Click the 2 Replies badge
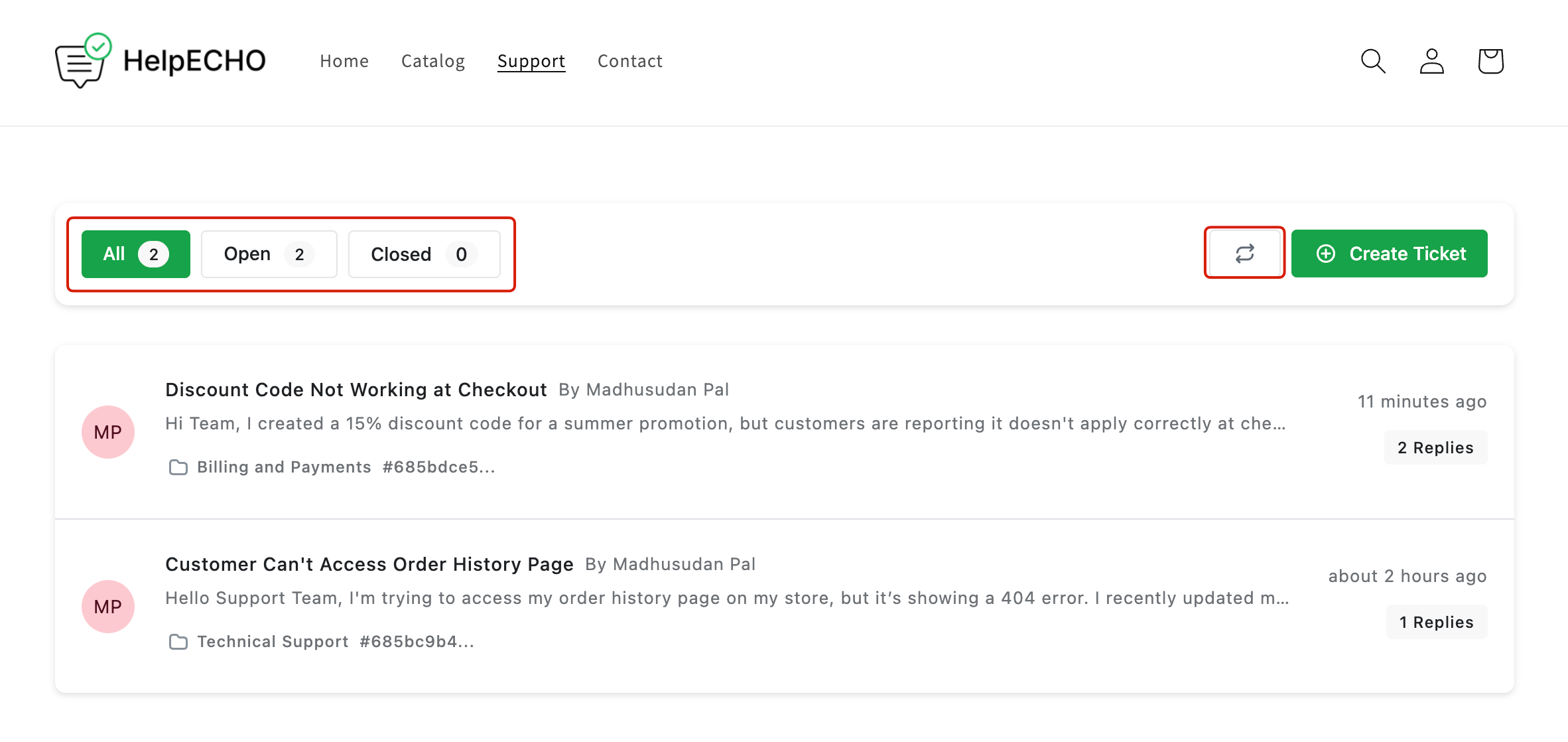This screenshot has width=1568, height=742. [1435, 448]
